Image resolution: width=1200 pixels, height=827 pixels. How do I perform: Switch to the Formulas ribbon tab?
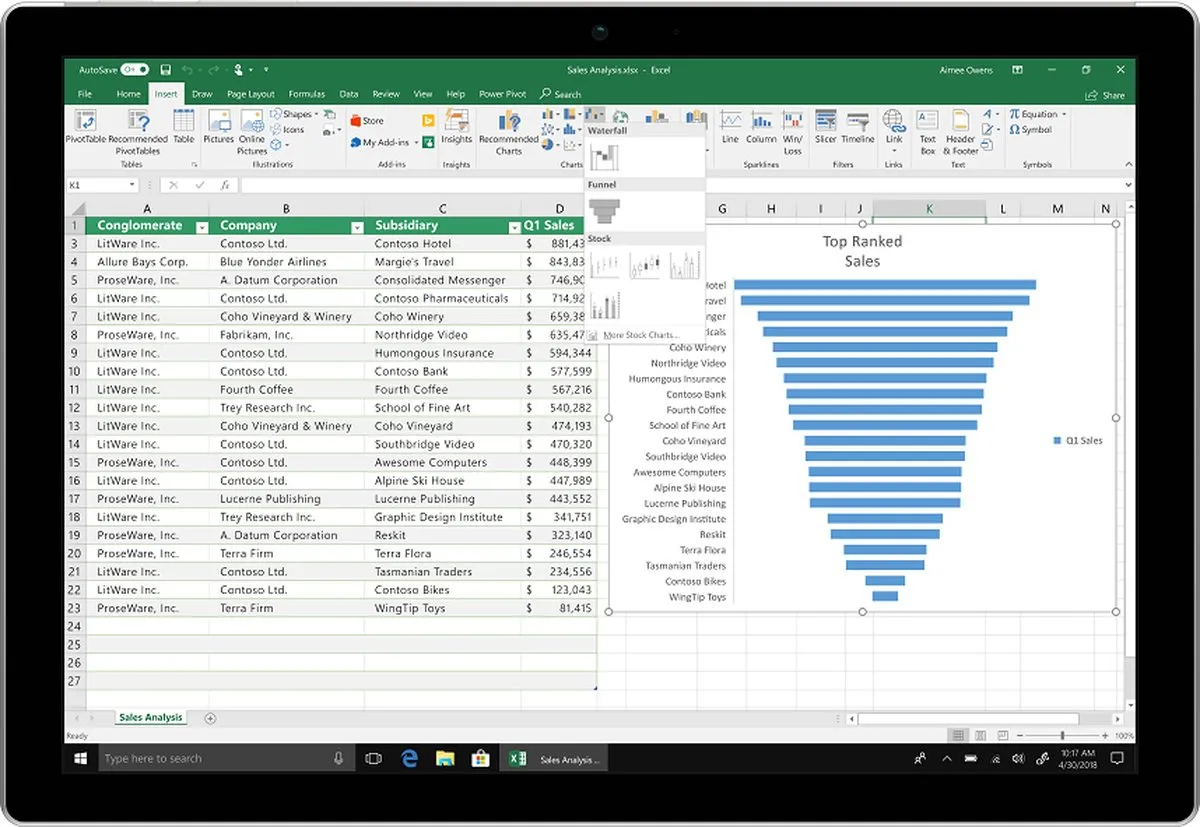coord(307,93)
